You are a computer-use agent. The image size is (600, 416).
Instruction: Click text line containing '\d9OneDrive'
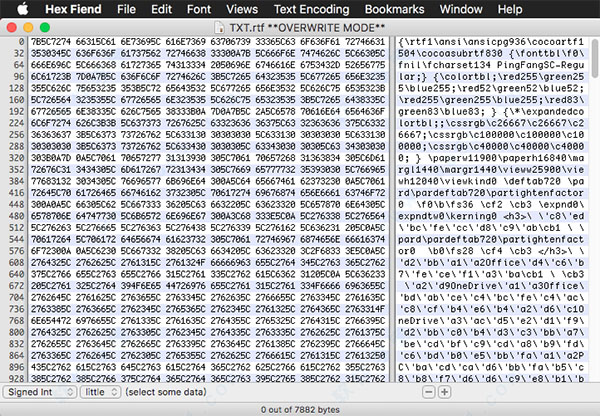(491, 285)
